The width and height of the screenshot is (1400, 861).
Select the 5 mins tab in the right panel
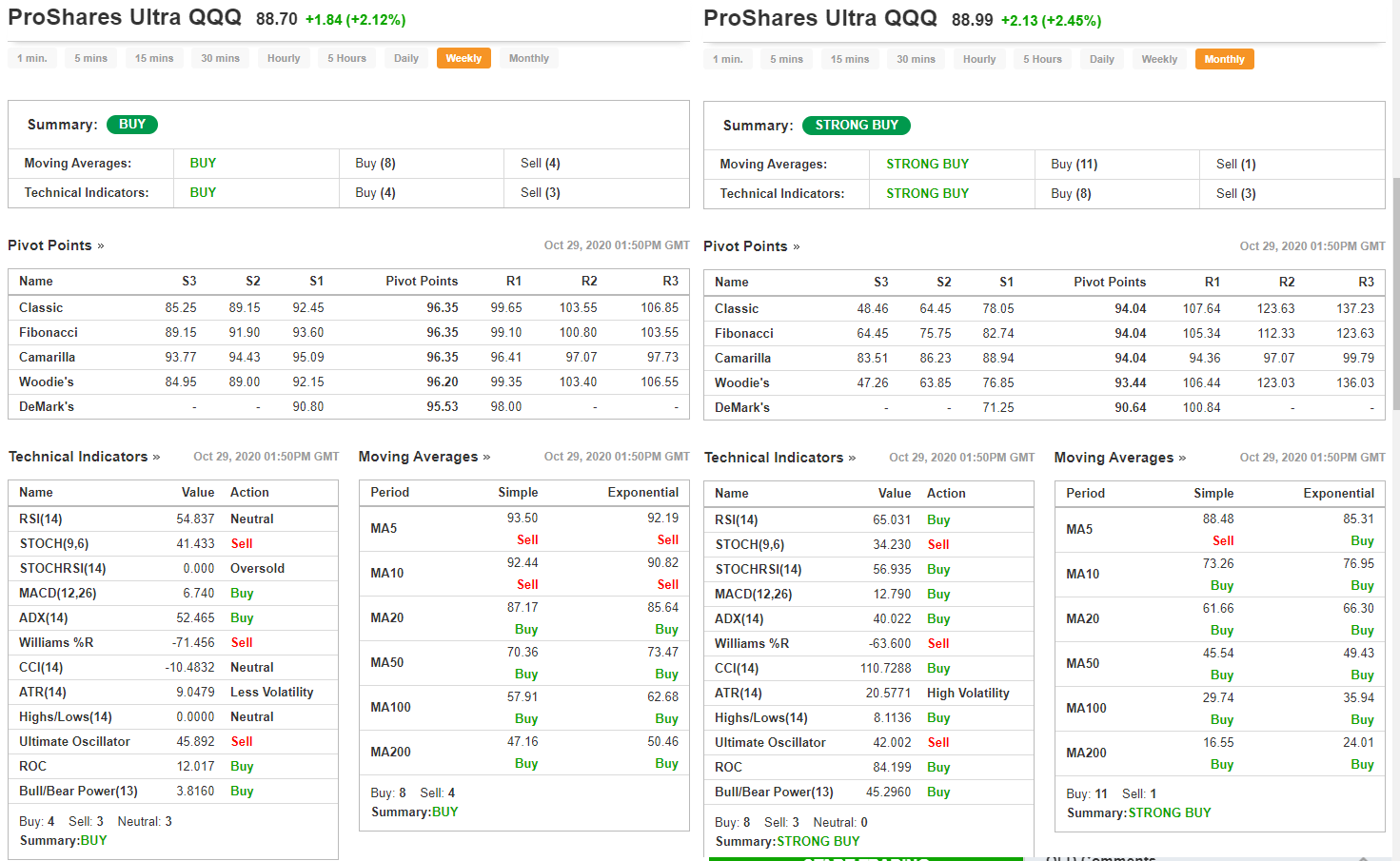coord(787,59)
